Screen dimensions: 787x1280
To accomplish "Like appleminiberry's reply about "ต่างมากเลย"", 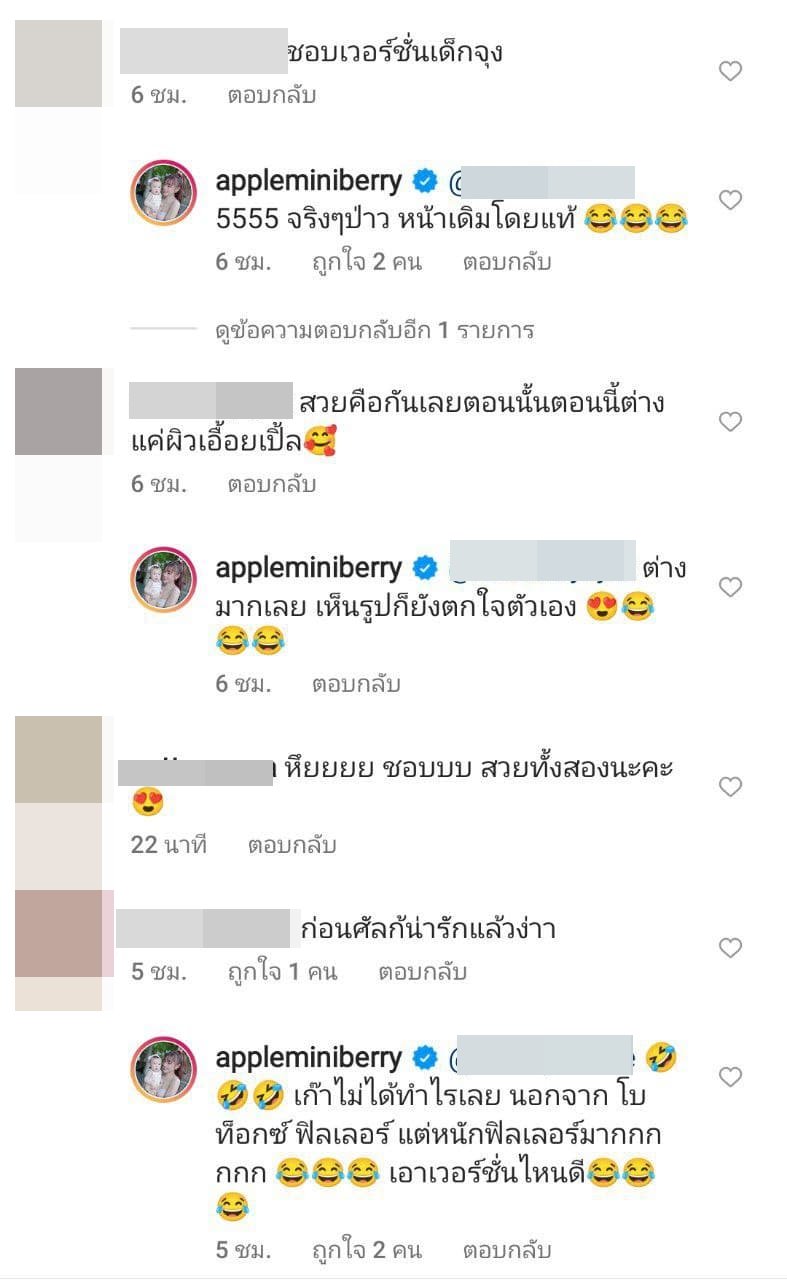I will pos(731,587).
